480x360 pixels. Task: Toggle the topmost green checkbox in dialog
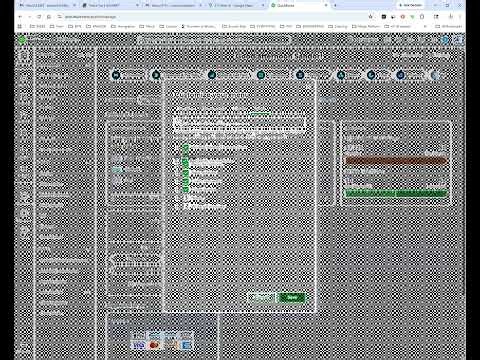[x=186, y=148]
